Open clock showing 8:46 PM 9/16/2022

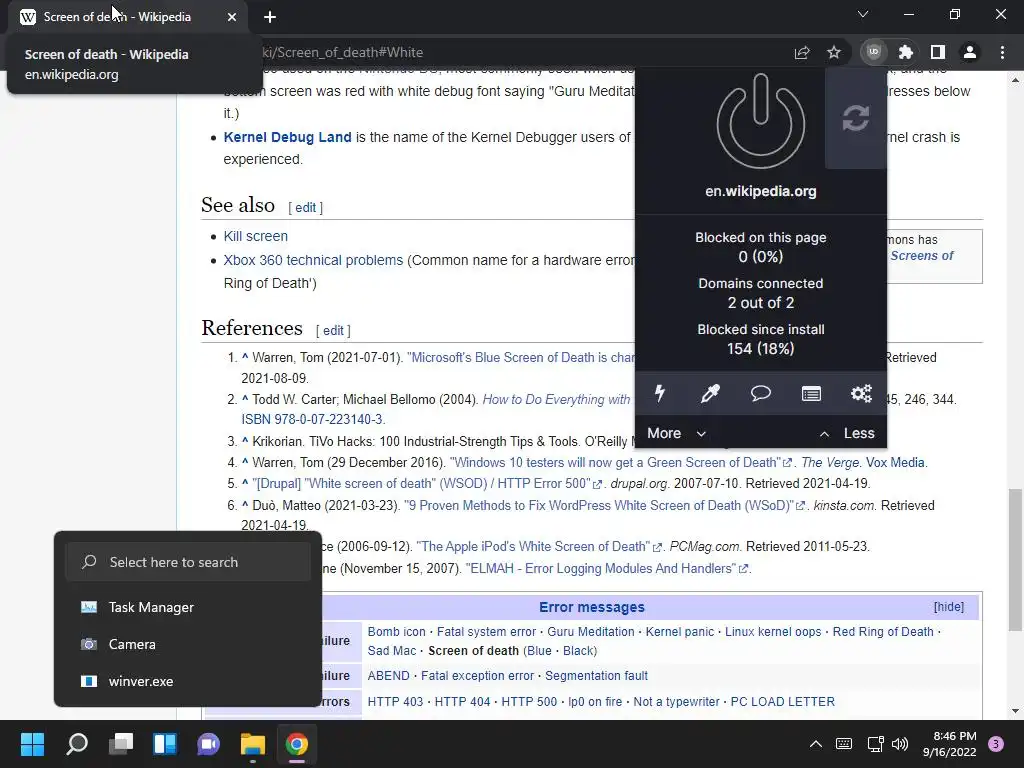pos(950,744)
